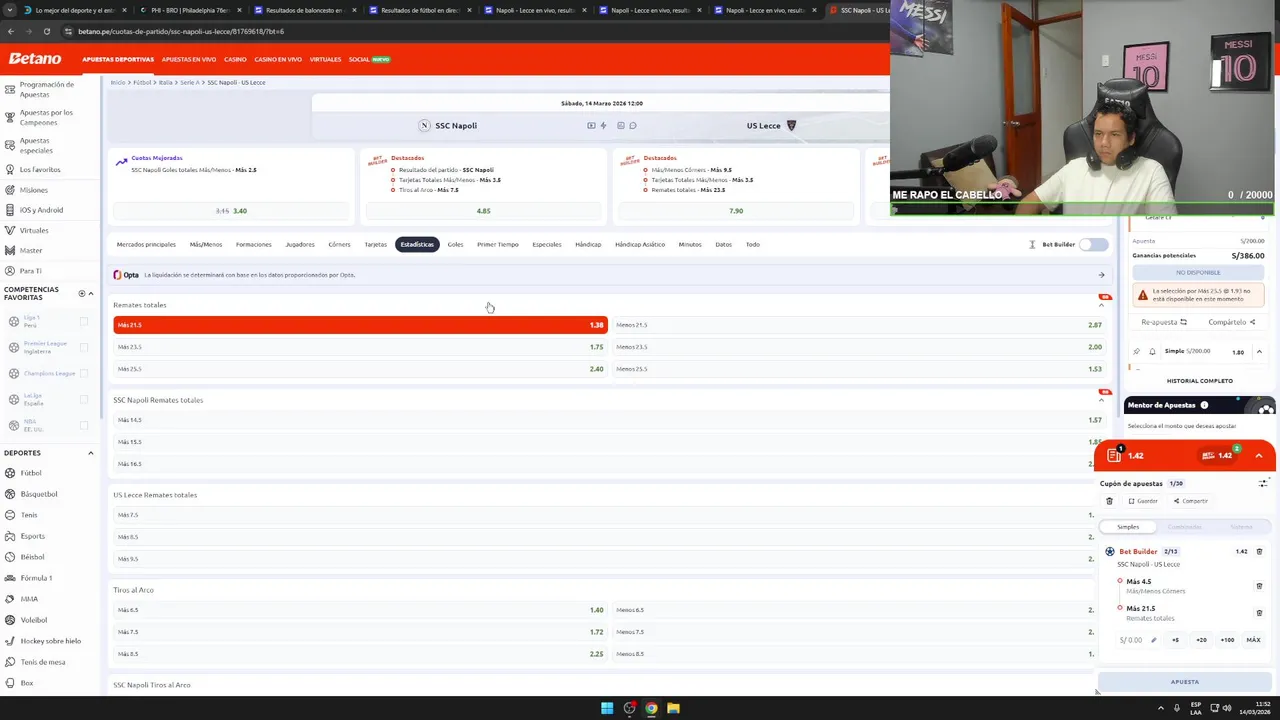Open bet slip settings sliders icon
The height and width of the screenshot is (720, 1280).
[x=1263, y=484]
